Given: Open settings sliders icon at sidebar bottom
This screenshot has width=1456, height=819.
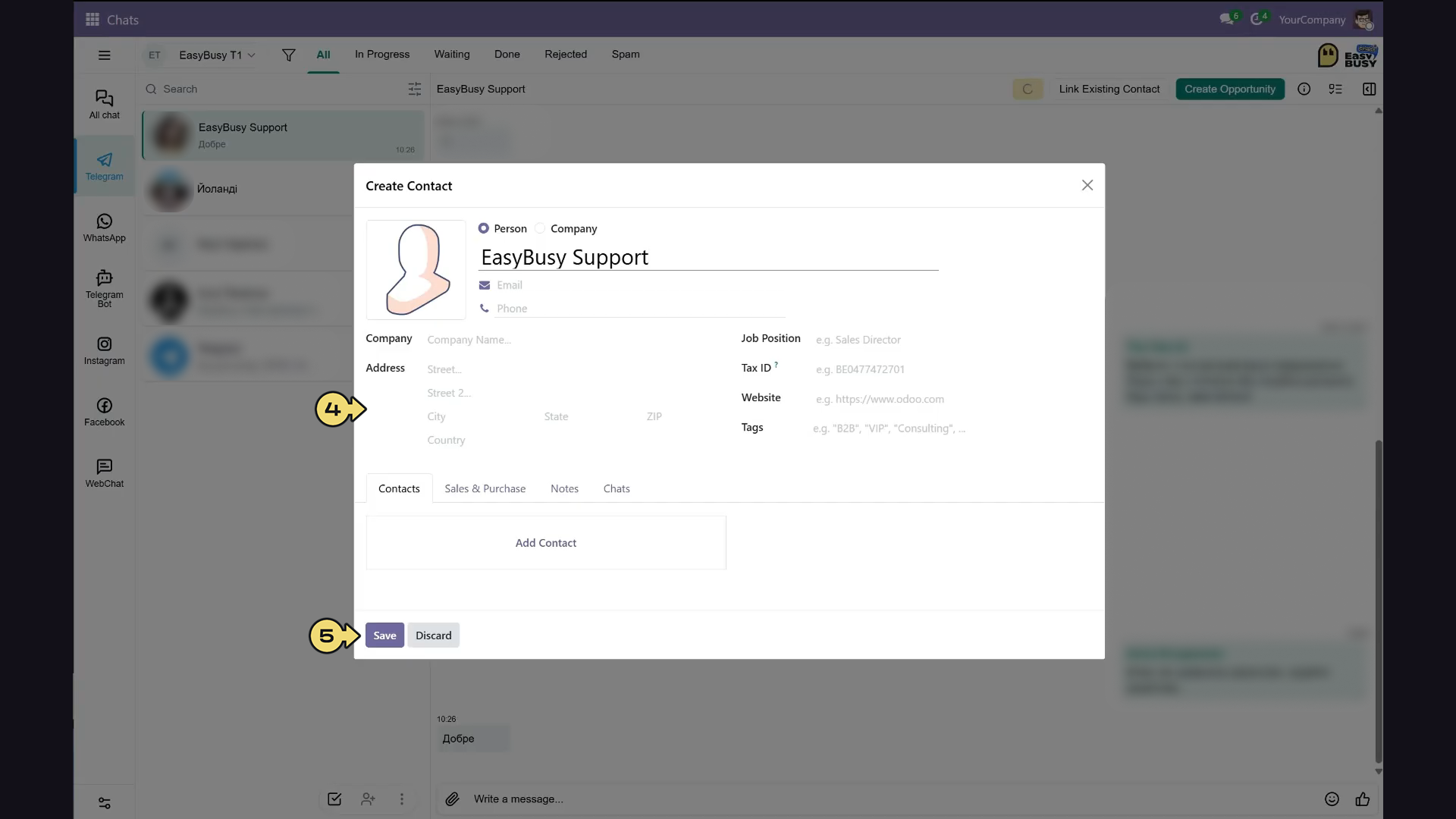Looking at the screenshot, I should [x=105, y=803].
